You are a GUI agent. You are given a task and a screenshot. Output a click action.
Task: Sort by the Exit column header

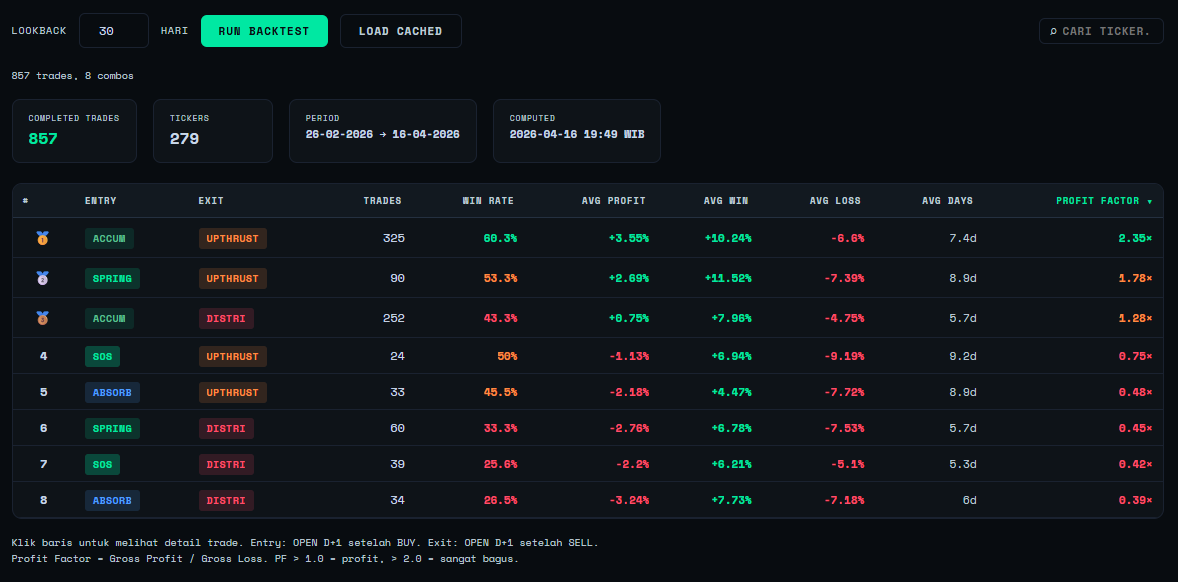tap(211, 201)
